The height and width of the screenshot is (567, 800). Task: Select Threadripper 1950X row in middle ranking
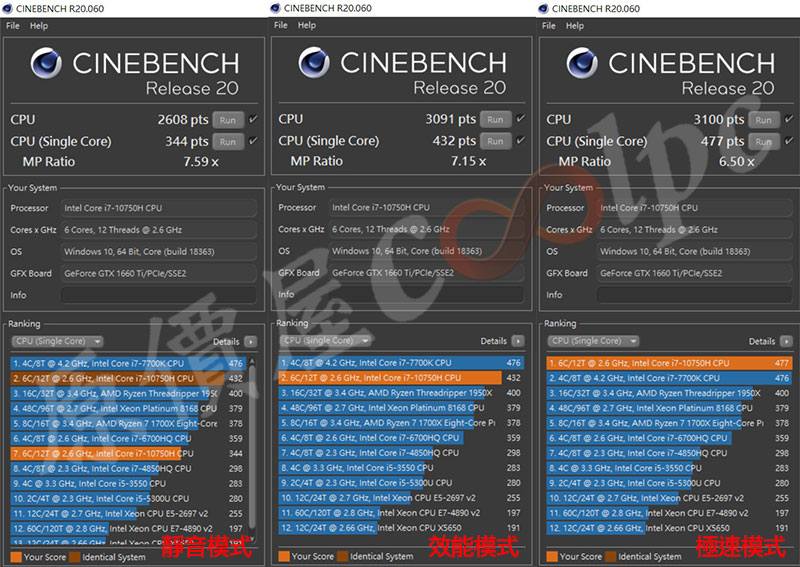click(401, 393)
